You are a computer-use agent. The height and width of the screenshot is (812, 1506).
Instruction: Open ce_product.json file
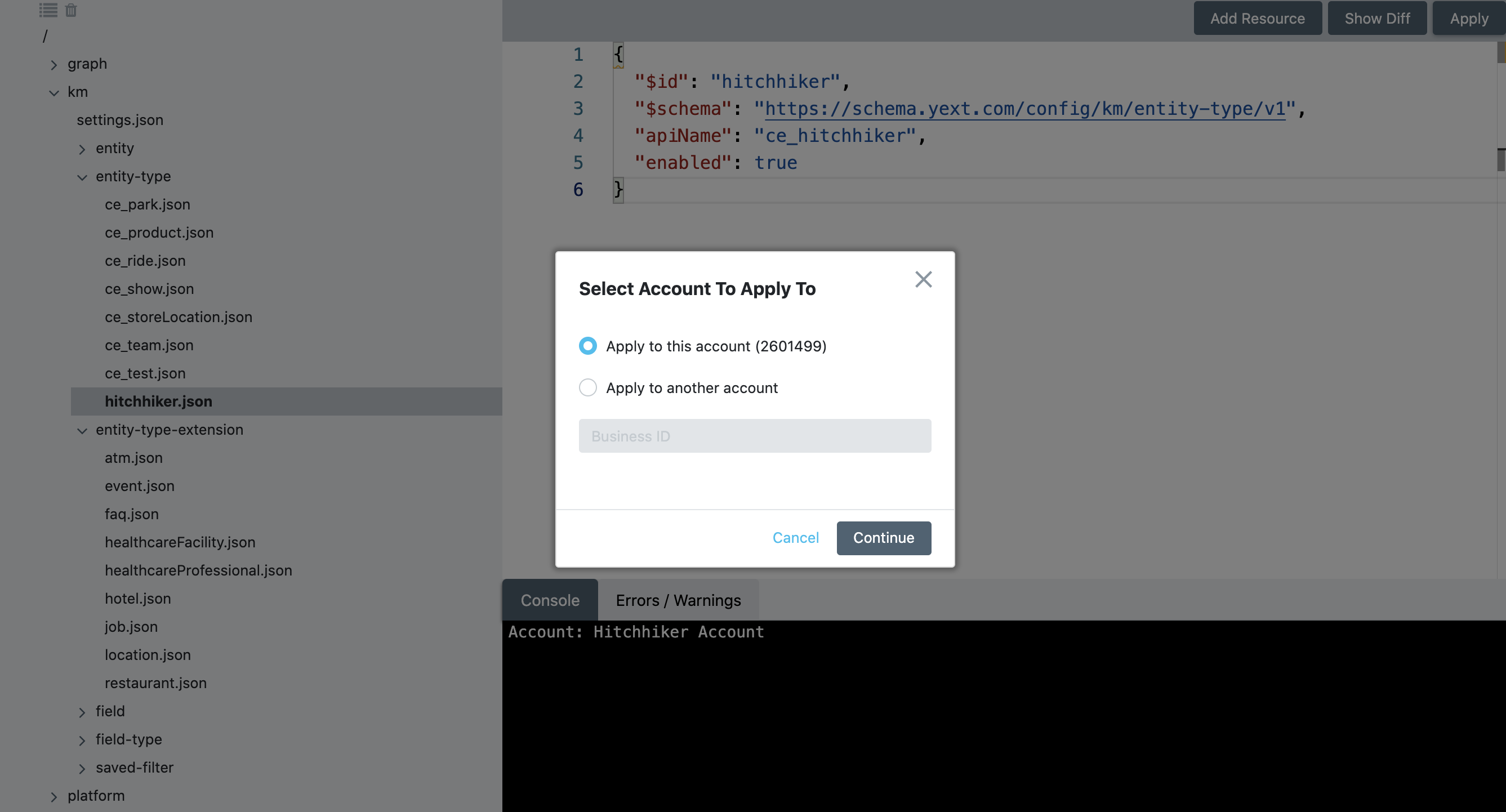coord(159,233)
